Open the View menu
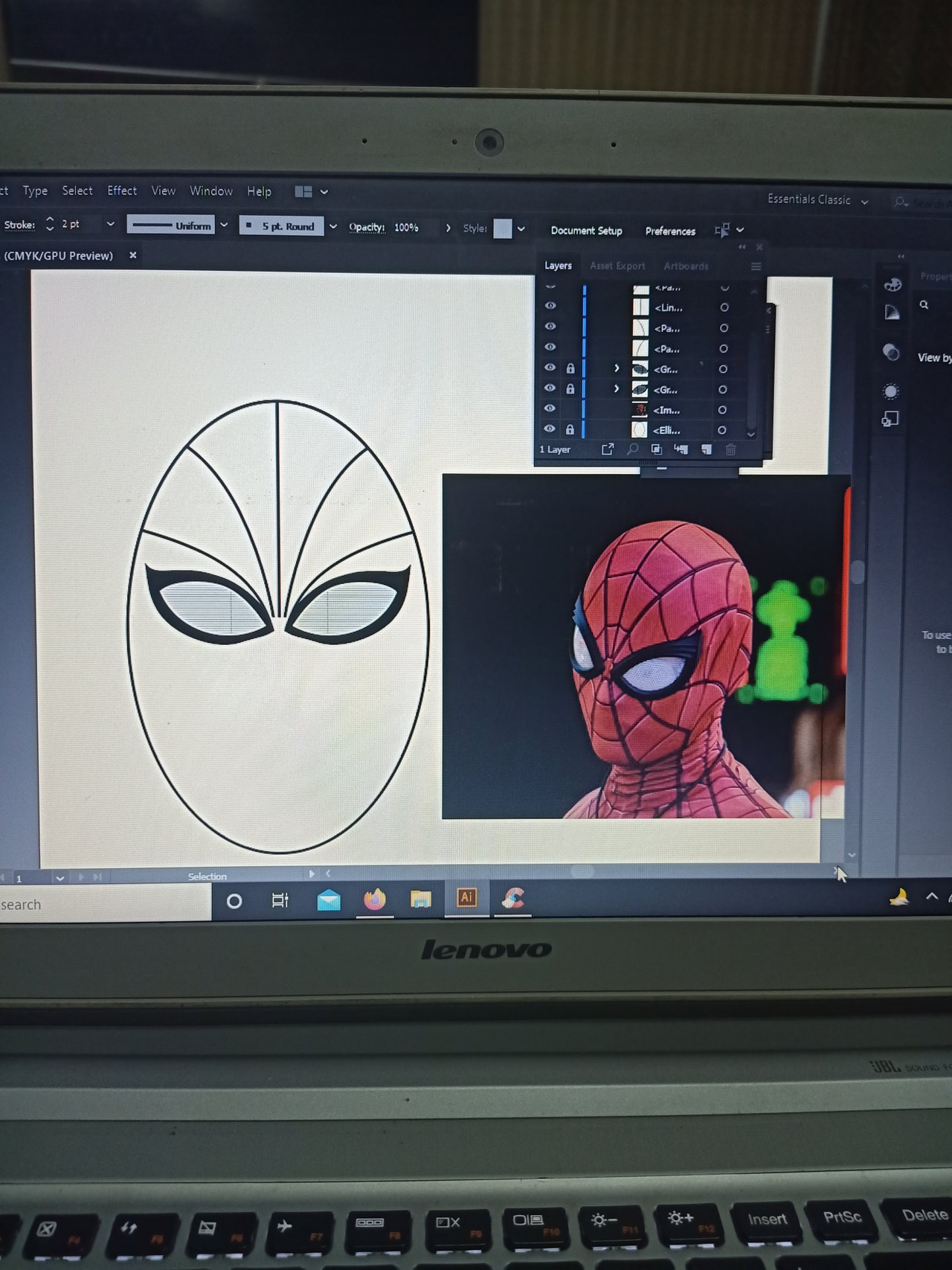 (164, 191)
